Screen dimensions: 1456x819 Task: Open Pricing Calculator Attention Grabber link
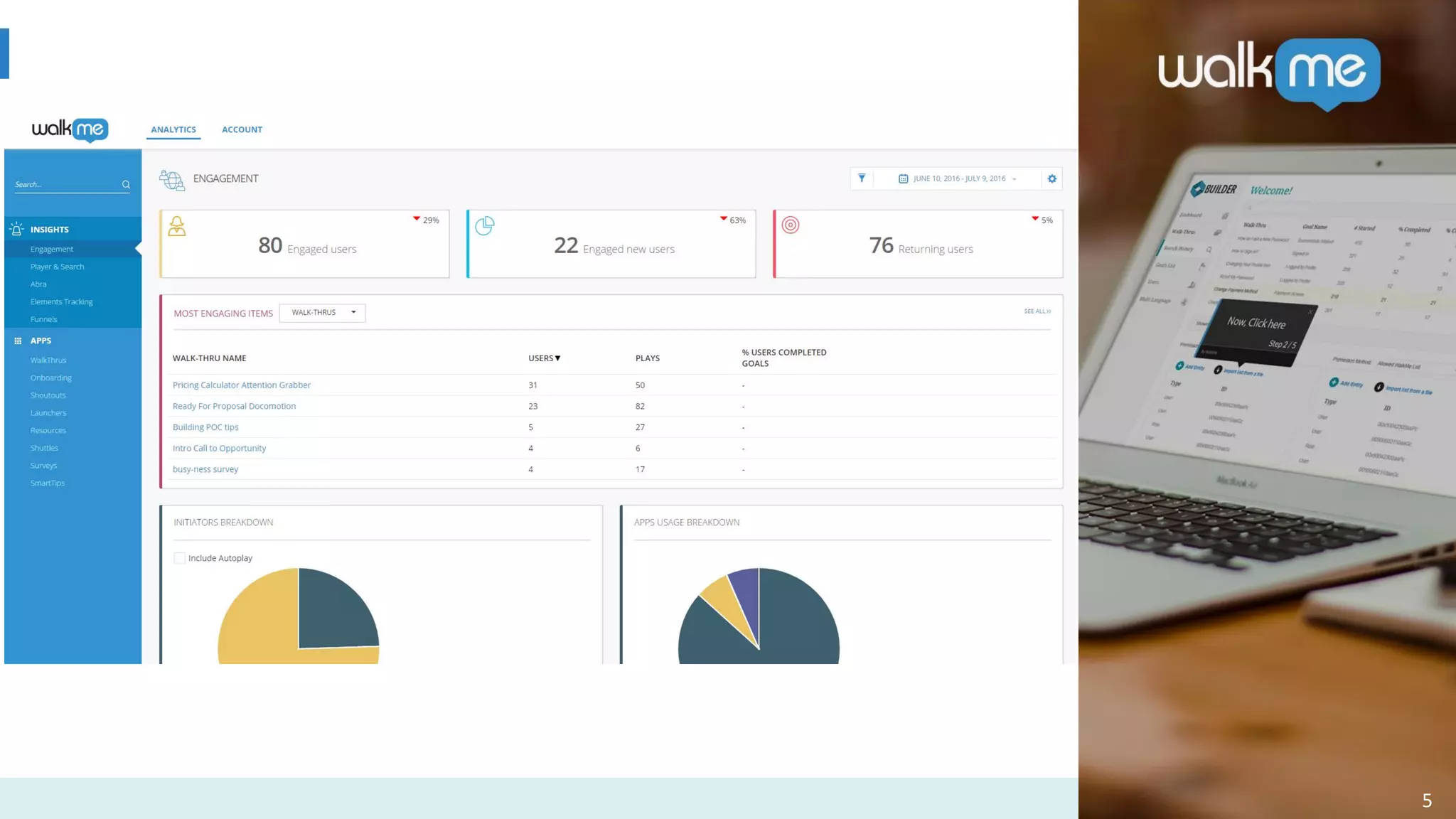point(242,385)
